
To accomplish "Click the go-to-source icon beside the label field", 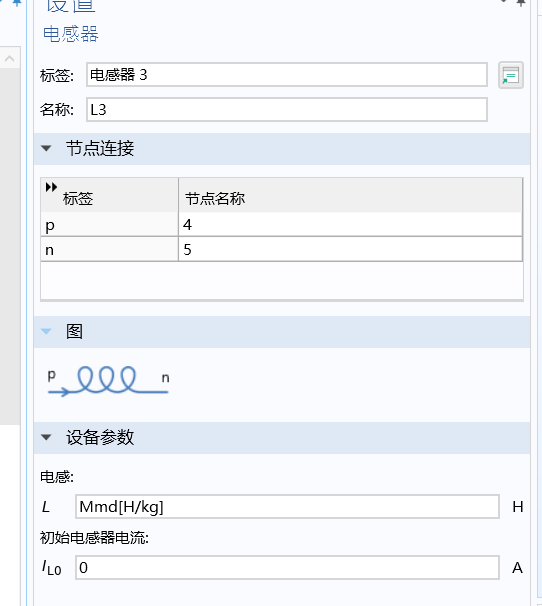I will [511, 75].
